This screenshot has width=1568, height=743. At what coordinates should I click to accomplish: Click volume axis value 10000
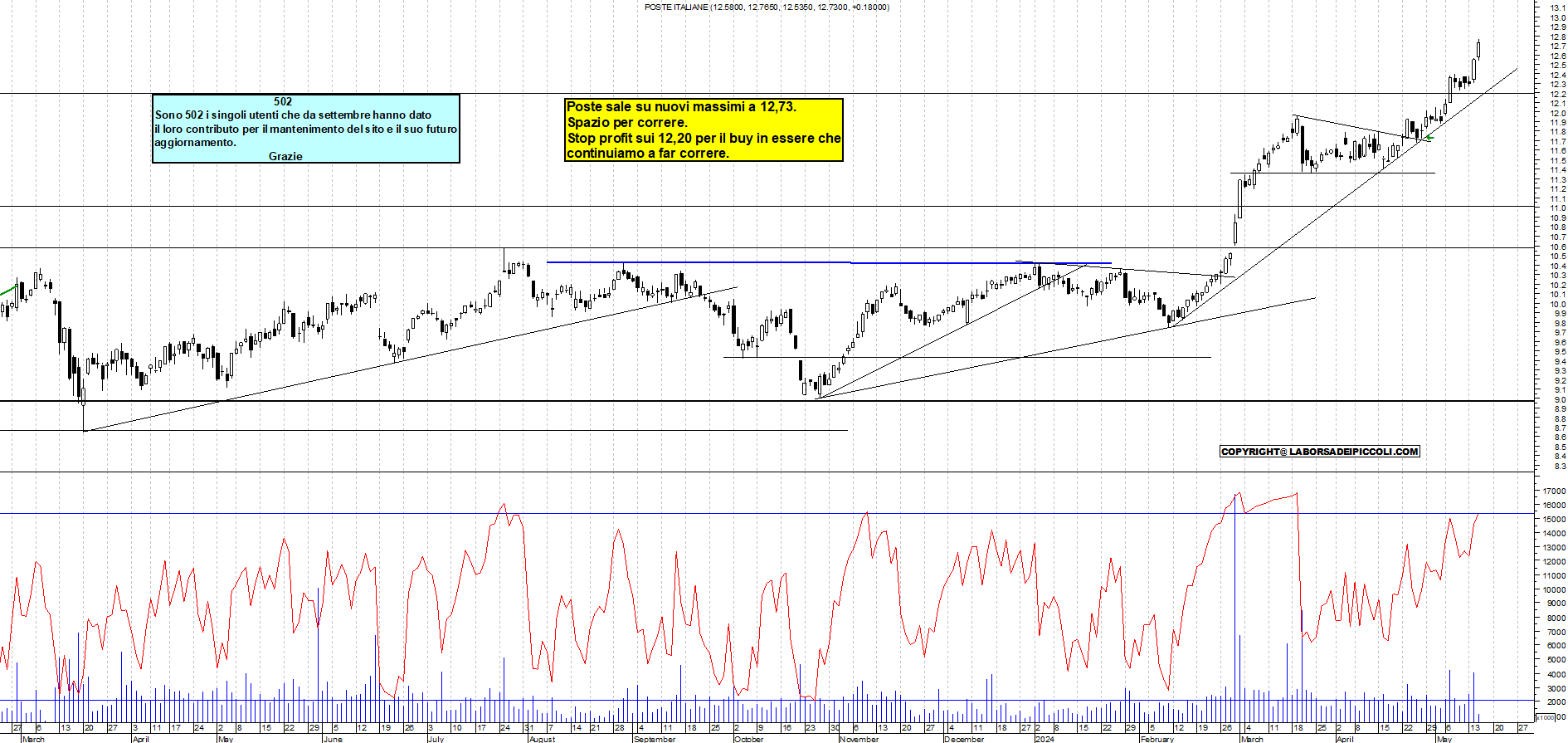coord(1554,589)
